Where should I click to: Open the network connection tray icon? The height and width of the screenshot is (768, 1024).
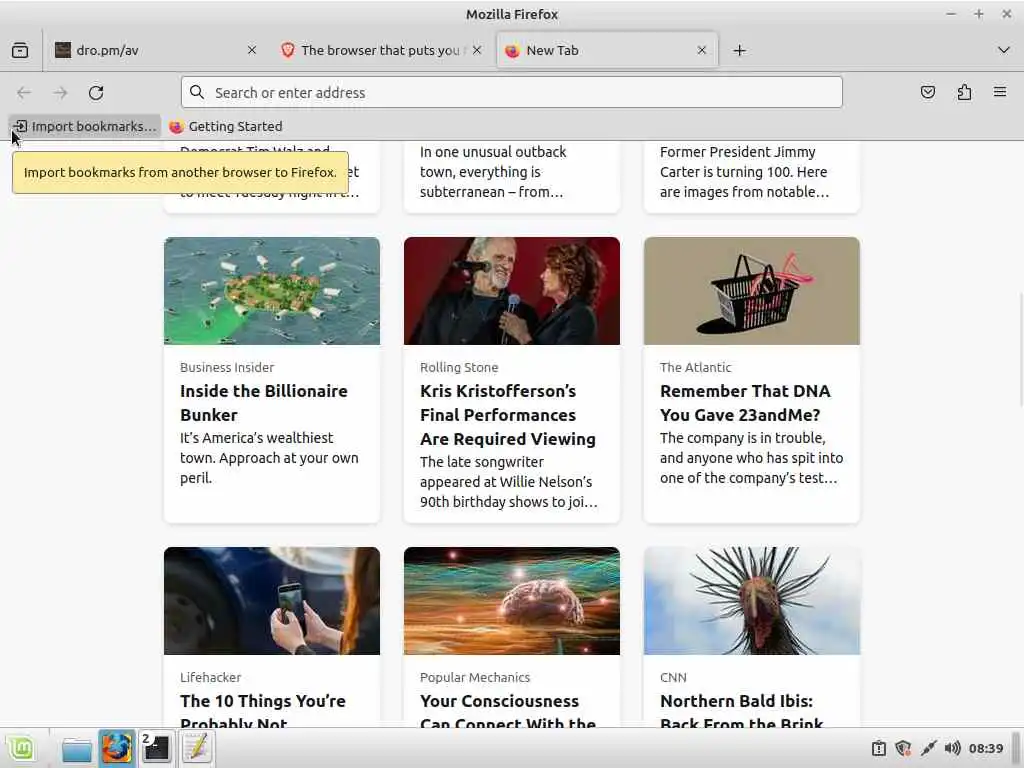tap(928, 748)
